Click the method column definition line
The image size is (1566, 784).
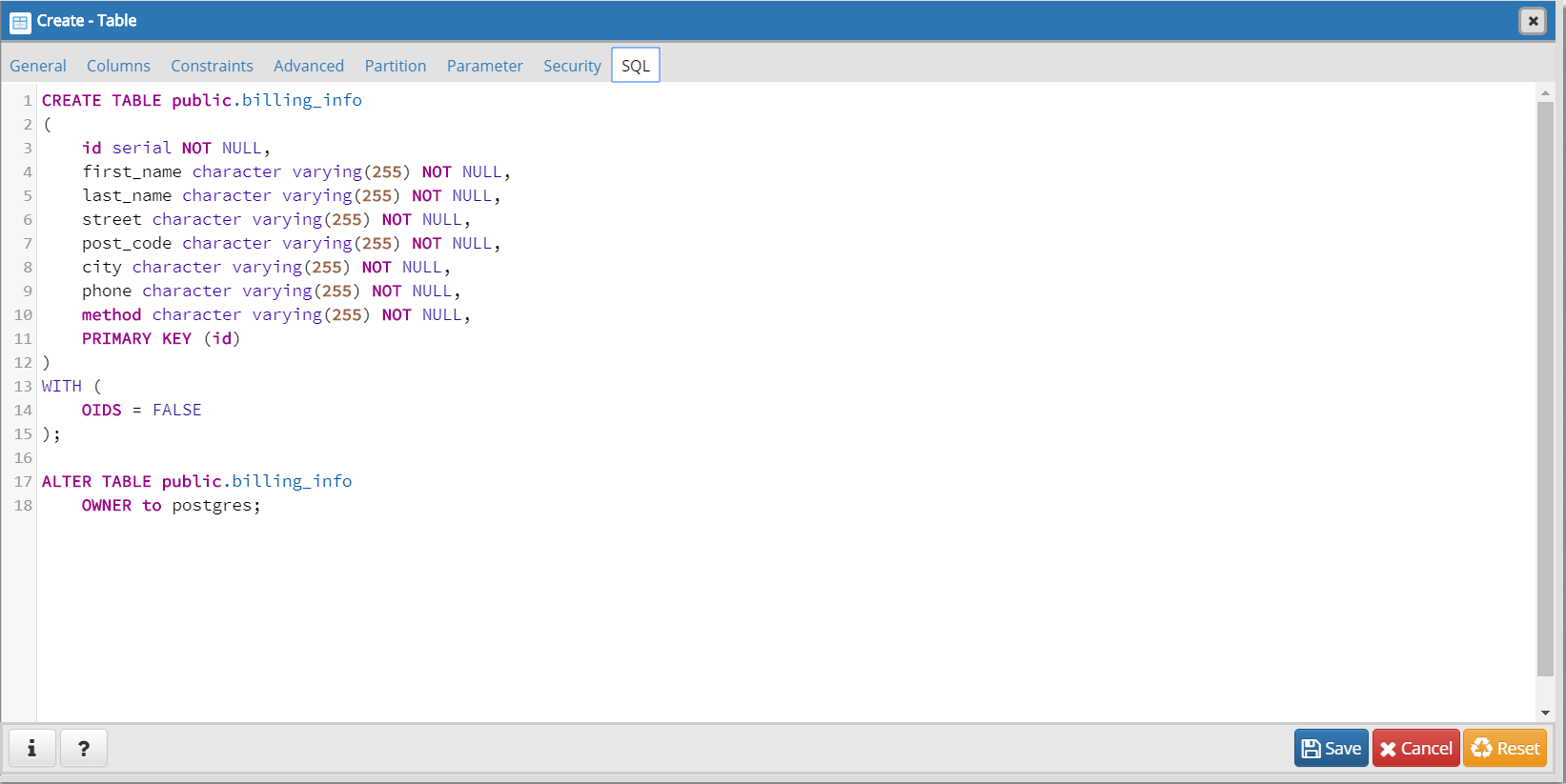point(276,314)
